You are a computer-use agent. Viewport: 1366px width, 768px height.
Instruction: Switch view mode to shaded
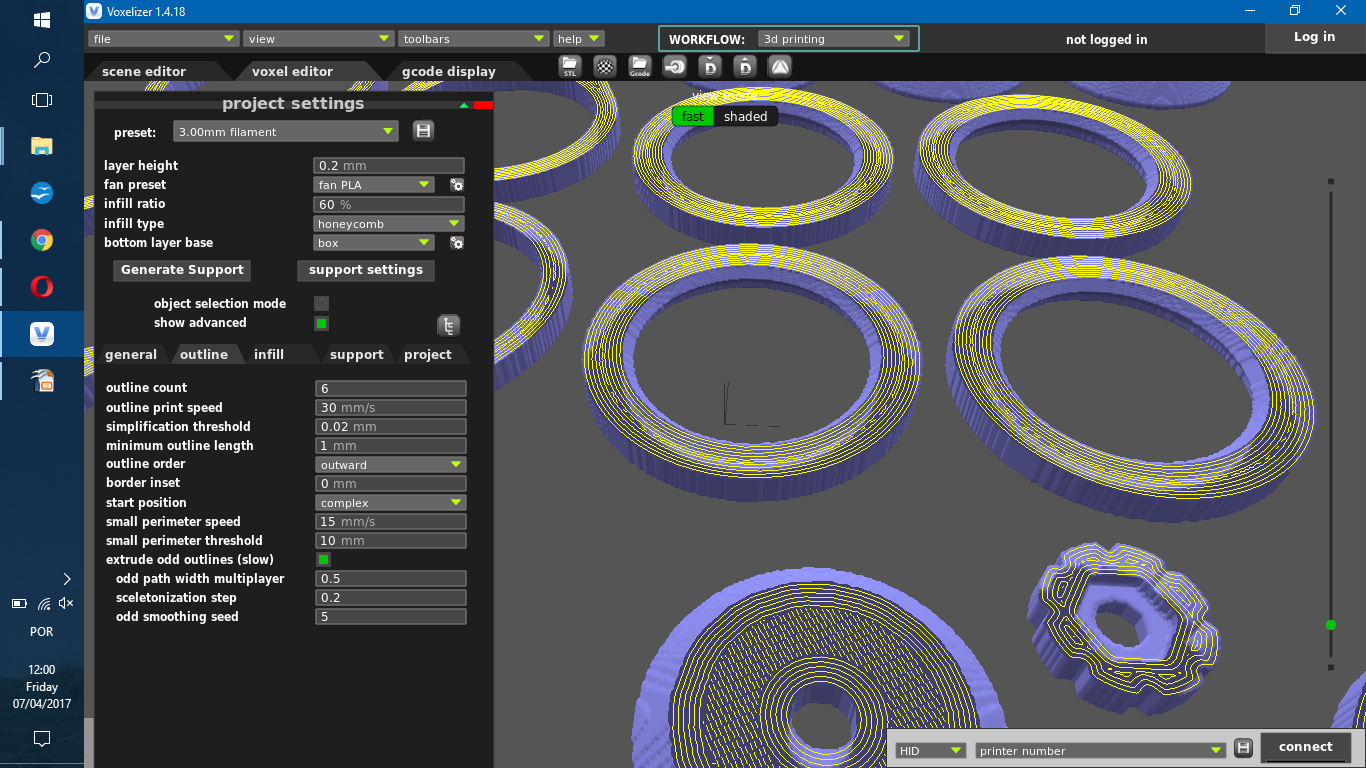(x=746, y=116)
